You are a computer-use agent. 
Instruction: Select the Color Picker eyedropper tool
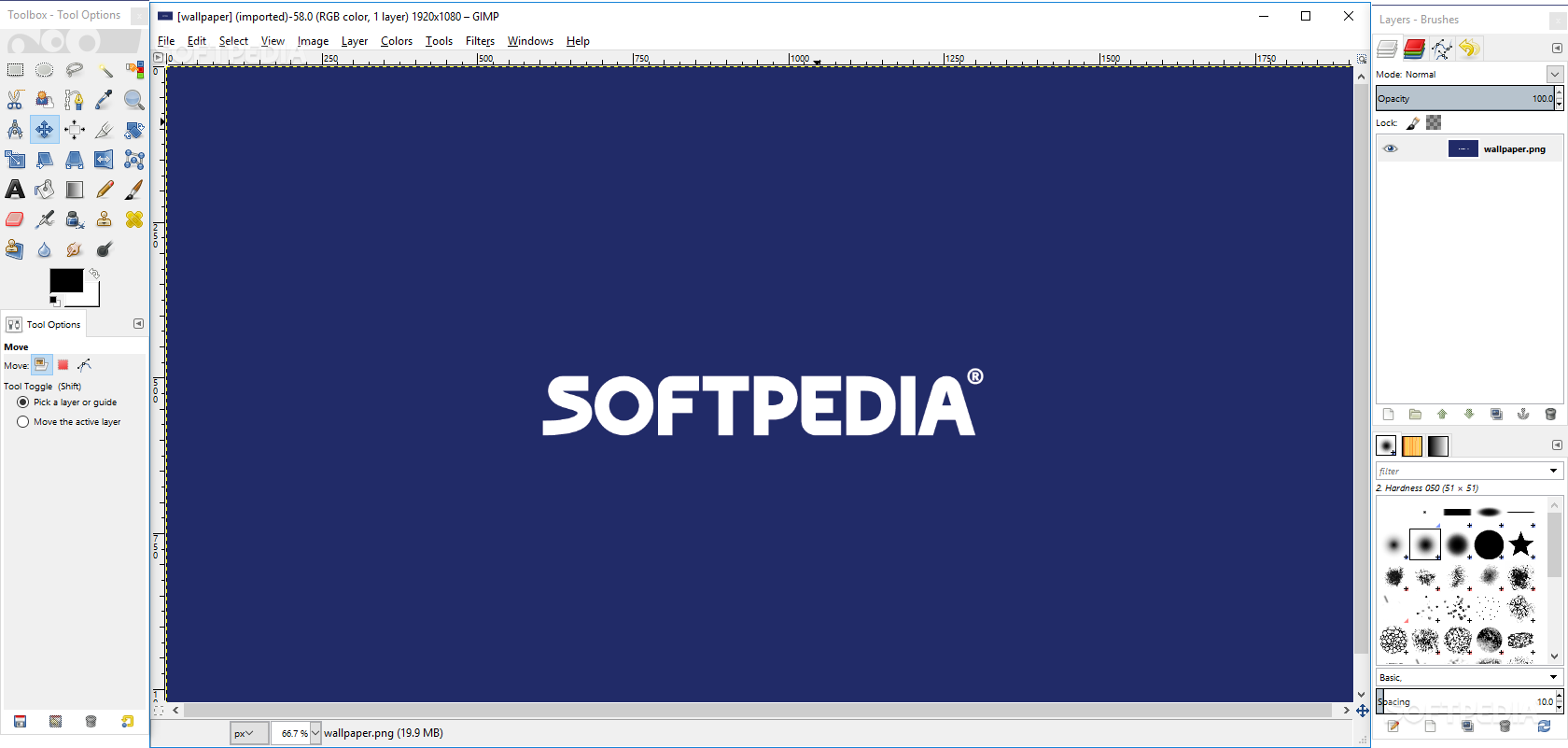pos(105,100)
